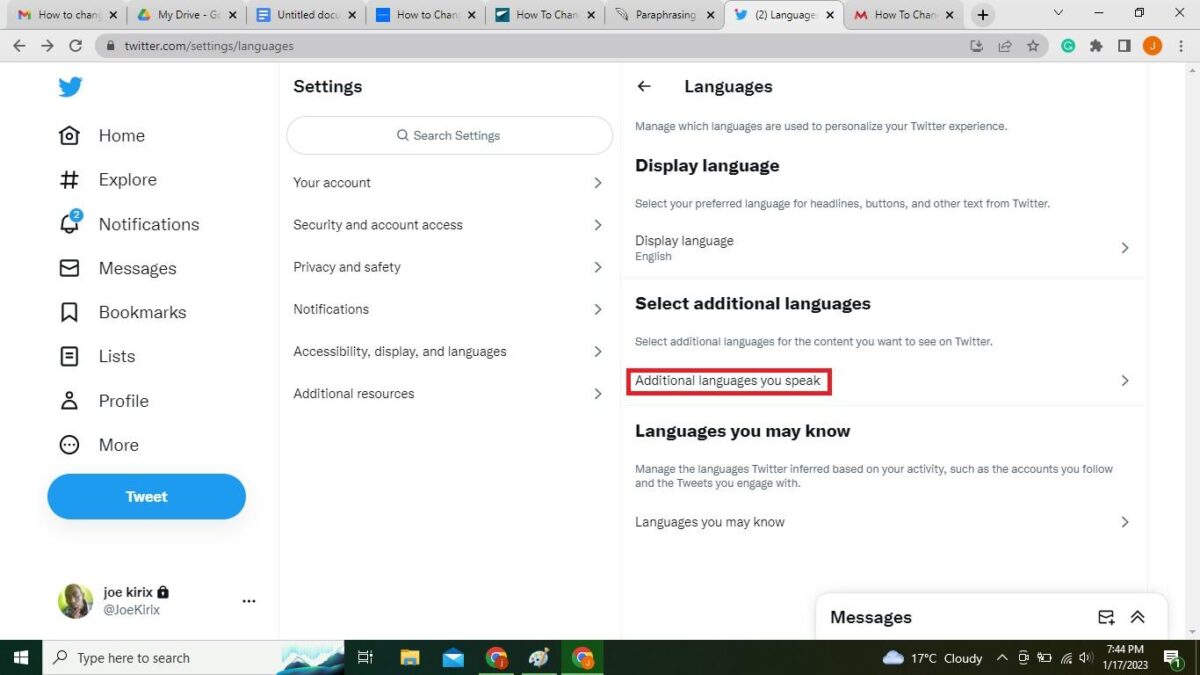Open Accessibility, display, and languages

point(449,351)
